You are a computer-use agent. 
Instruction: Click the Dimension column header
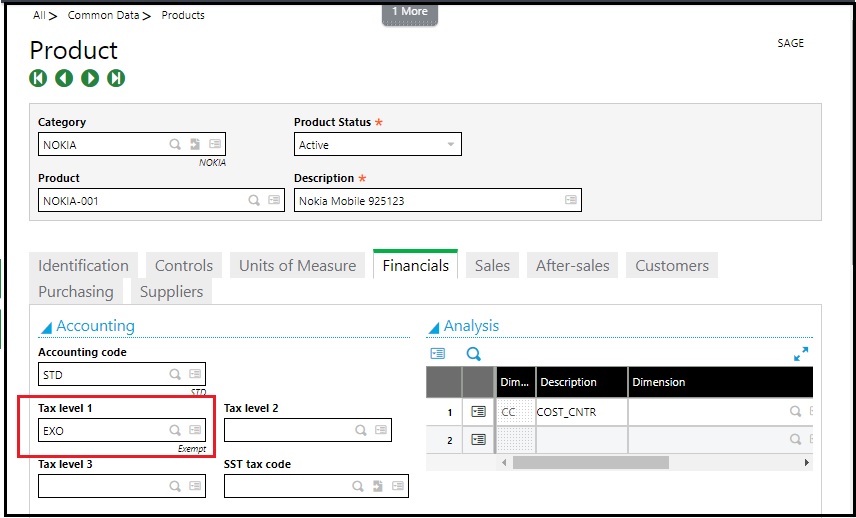click(721, 382)
